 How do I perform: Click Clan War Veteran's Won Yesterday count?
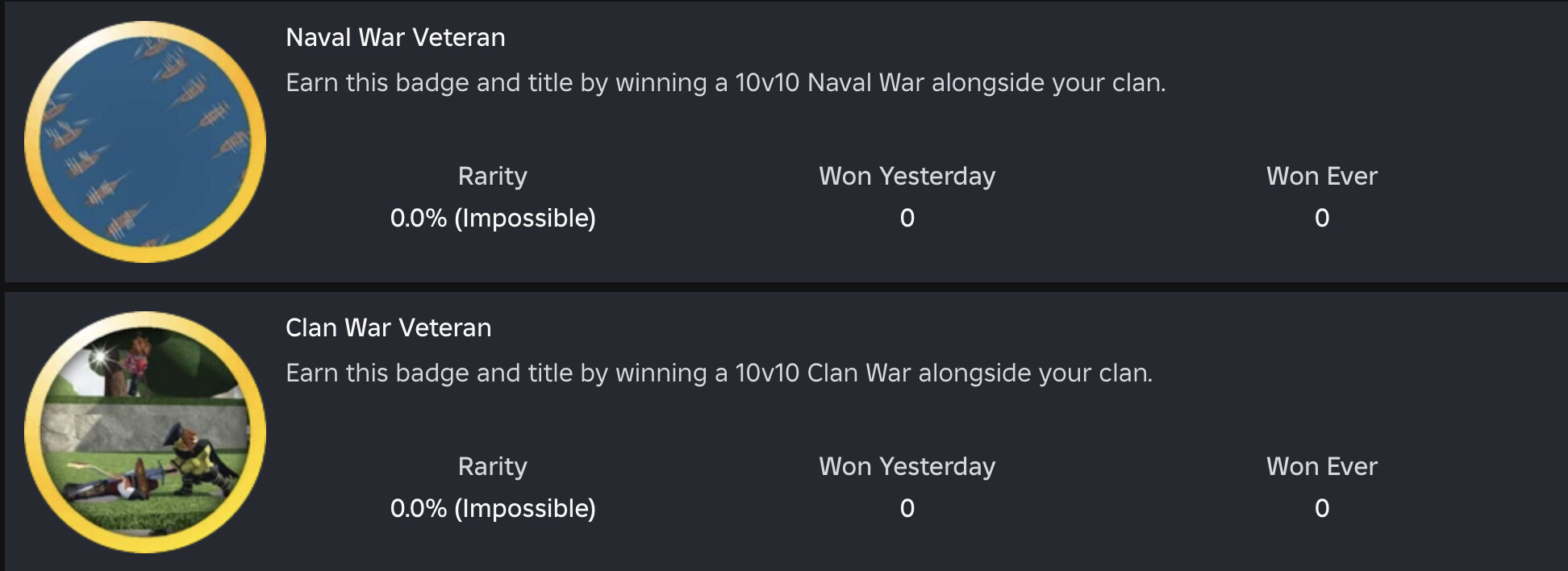[907, 509]
